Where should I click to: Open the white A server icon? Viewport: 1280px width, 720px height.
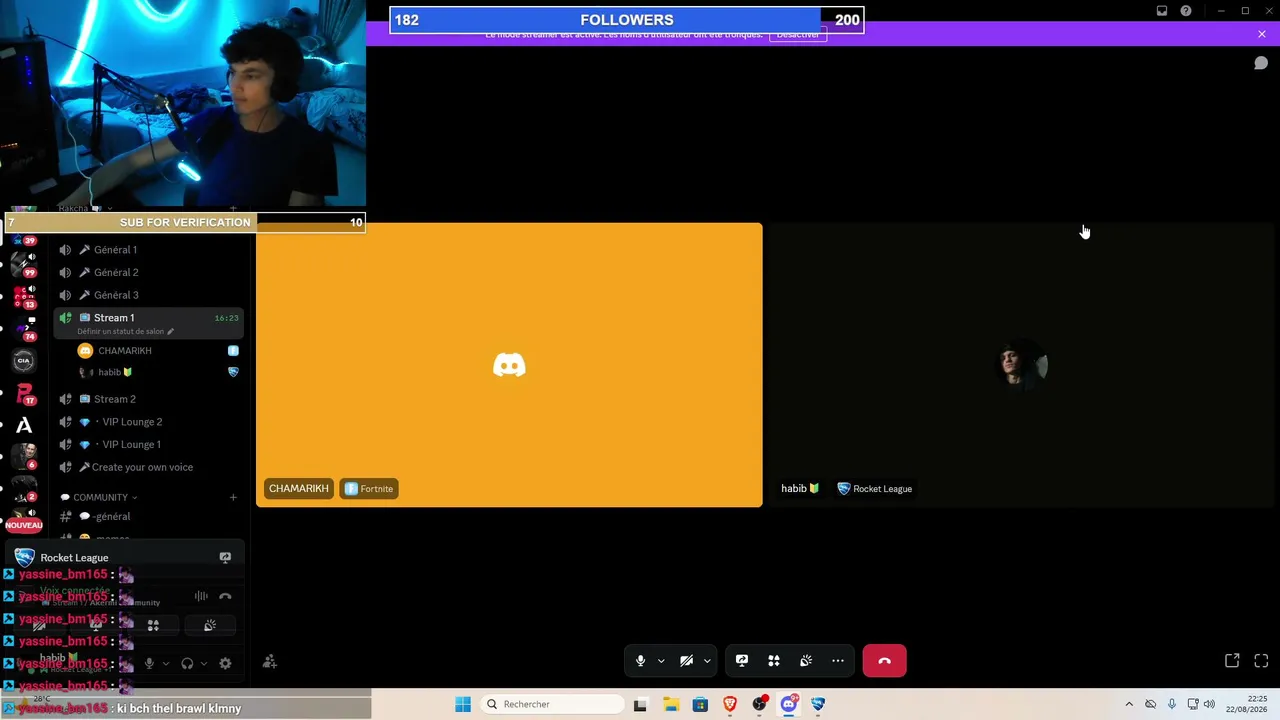pos(24,425)
